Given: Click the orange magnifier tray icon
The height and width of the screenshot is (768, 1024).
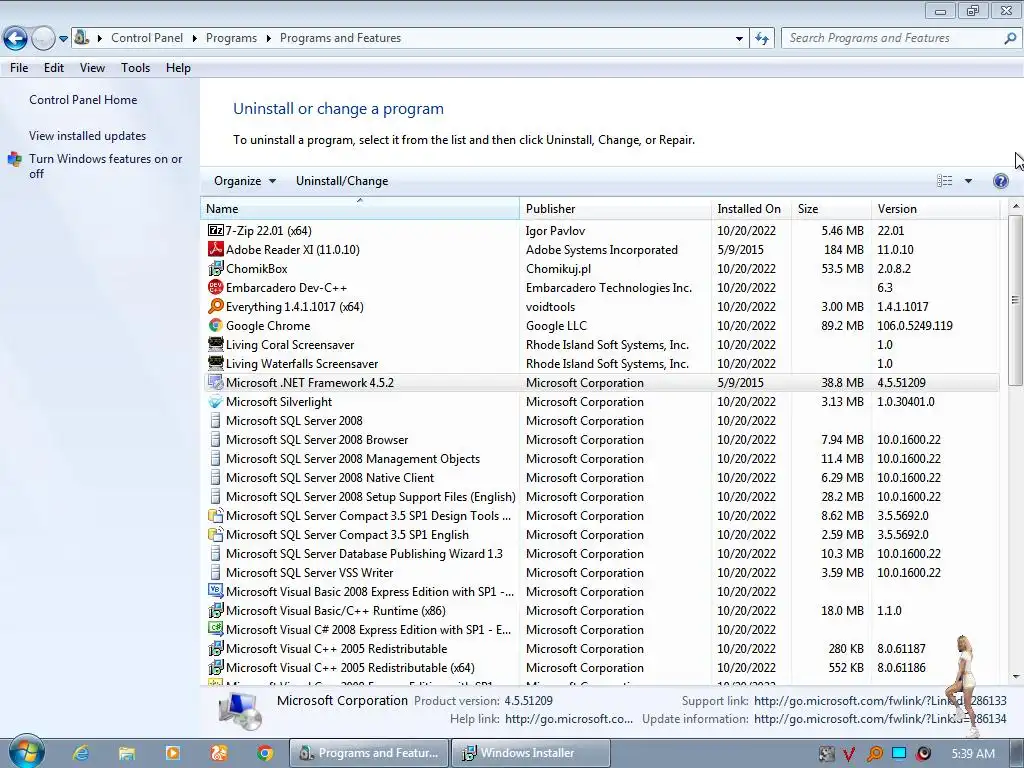Looking at the screenshot, I should (x=874, y=754).
